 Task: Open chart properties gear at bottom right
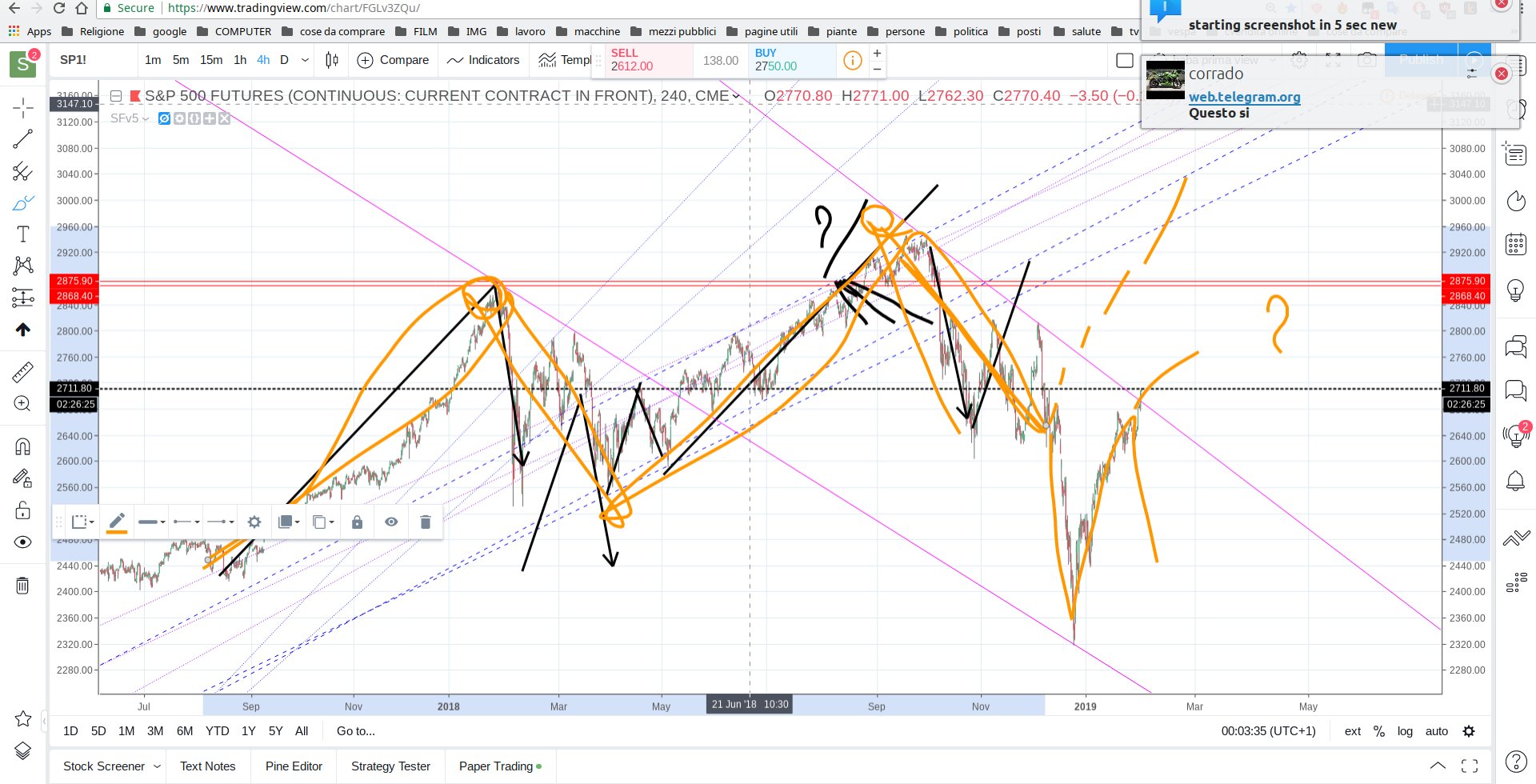point(1469,731)
